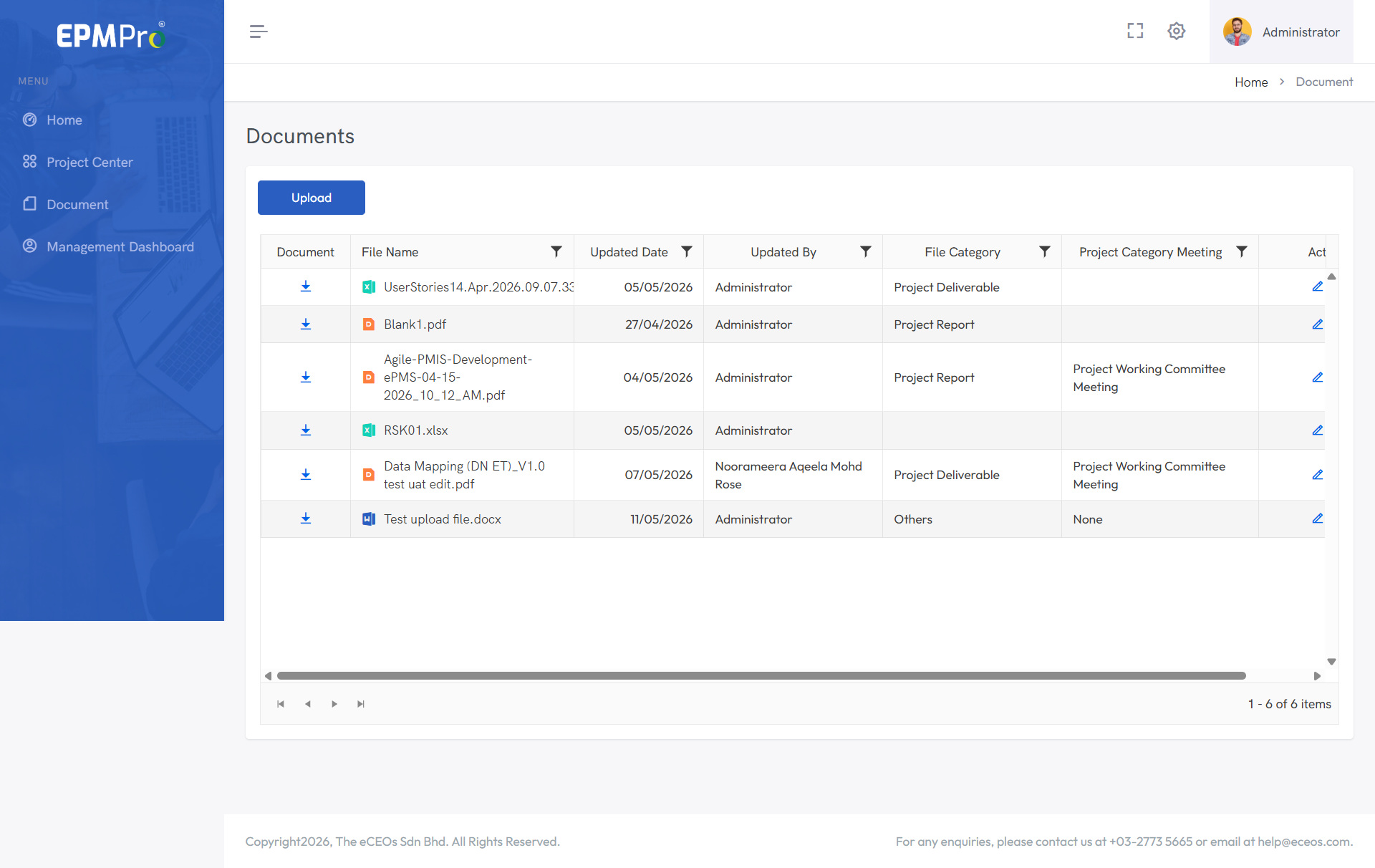Download the Blank1.pdf document
The height and width of the screenshot is (868, 1375).
(x=306, y=324)
